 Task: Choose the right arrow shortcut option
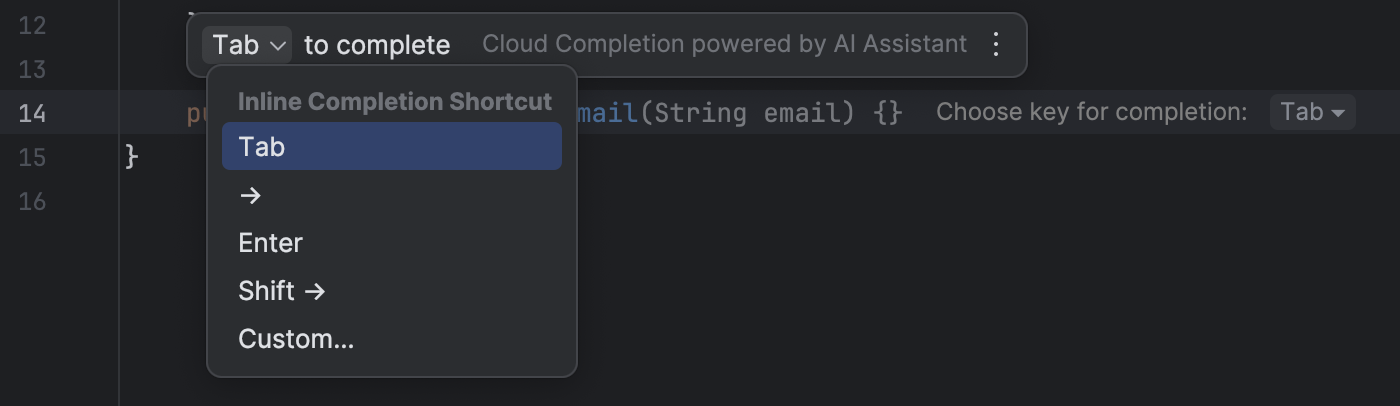click(x=392, y=195)
